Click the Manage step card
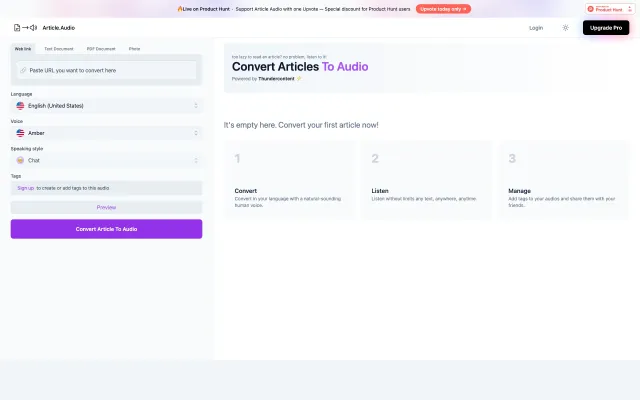This screenshot has width=640, height=400. (x=564, y=180)
